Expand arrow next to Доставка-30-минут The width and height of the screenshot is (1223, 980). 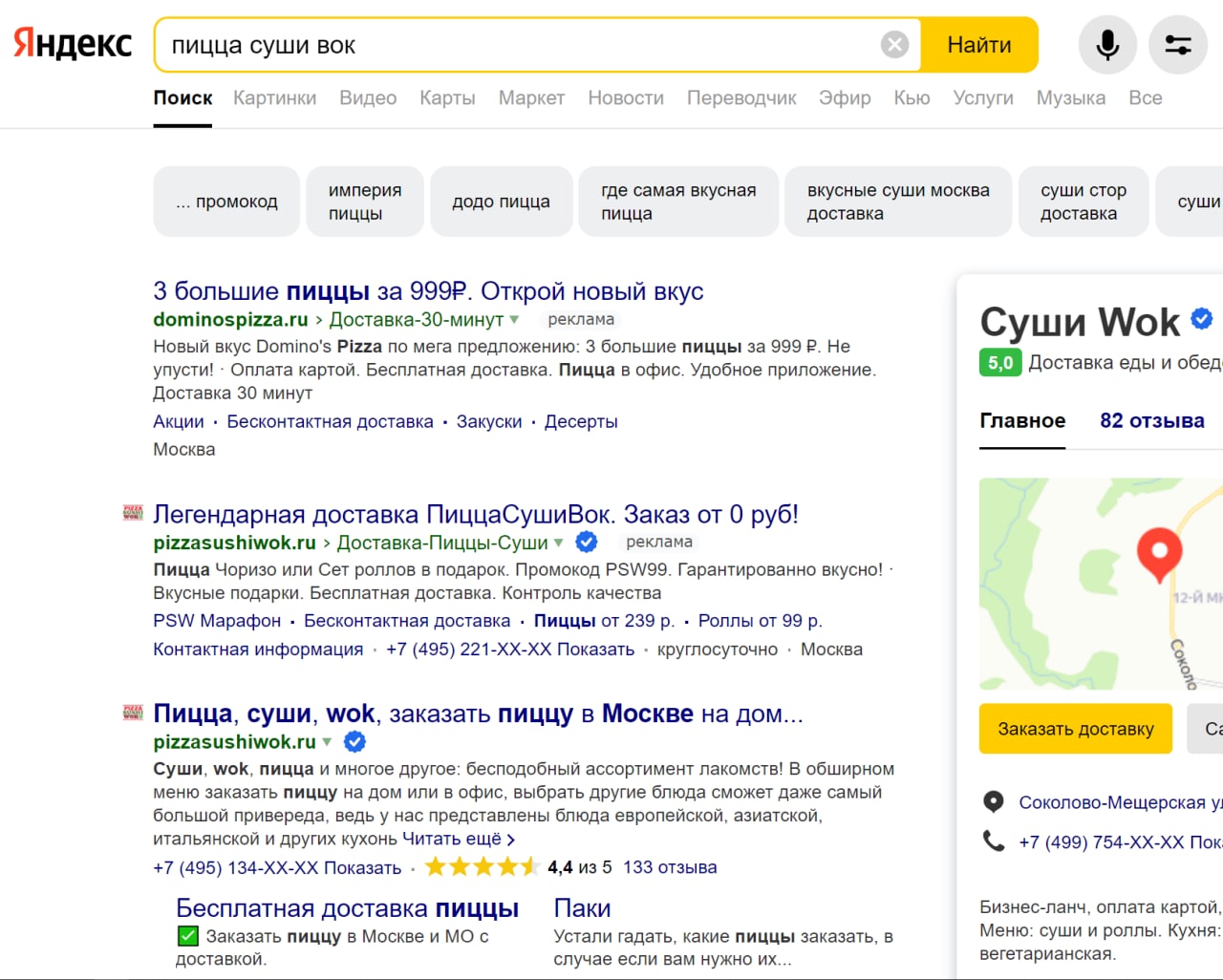[514, 320]
